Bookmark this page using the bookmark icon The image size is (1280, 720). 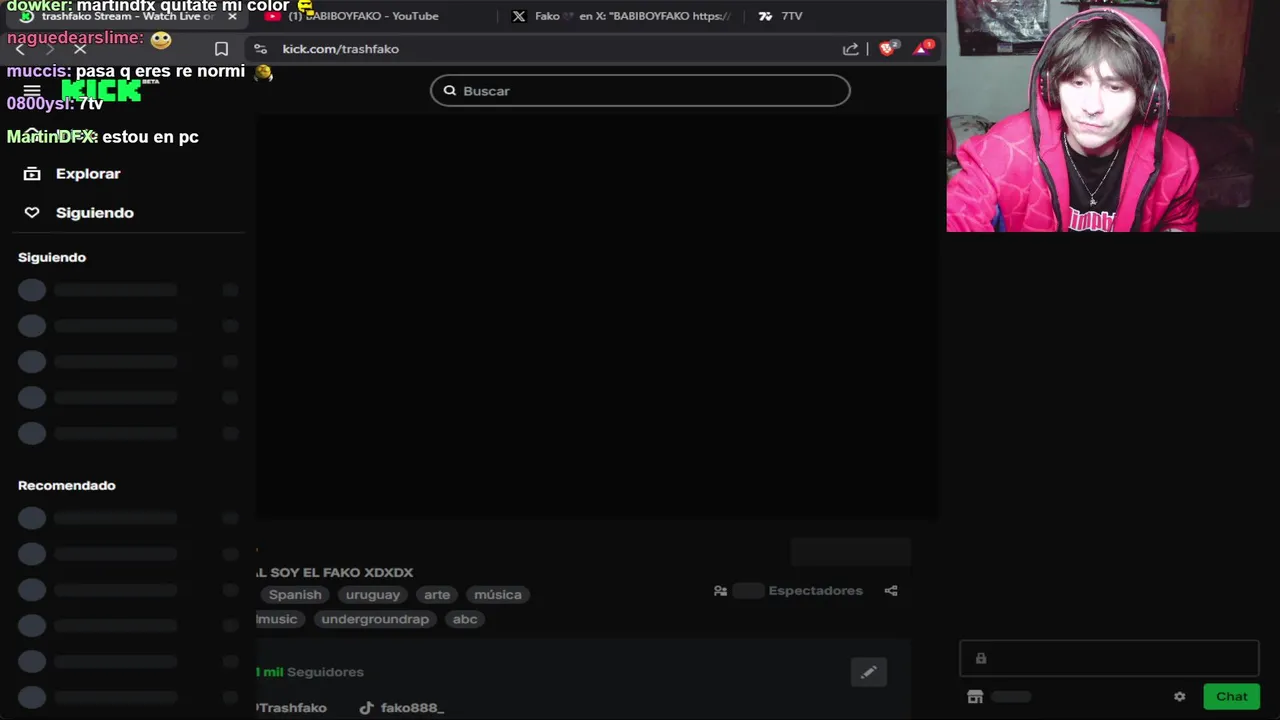tap(222, 49)
